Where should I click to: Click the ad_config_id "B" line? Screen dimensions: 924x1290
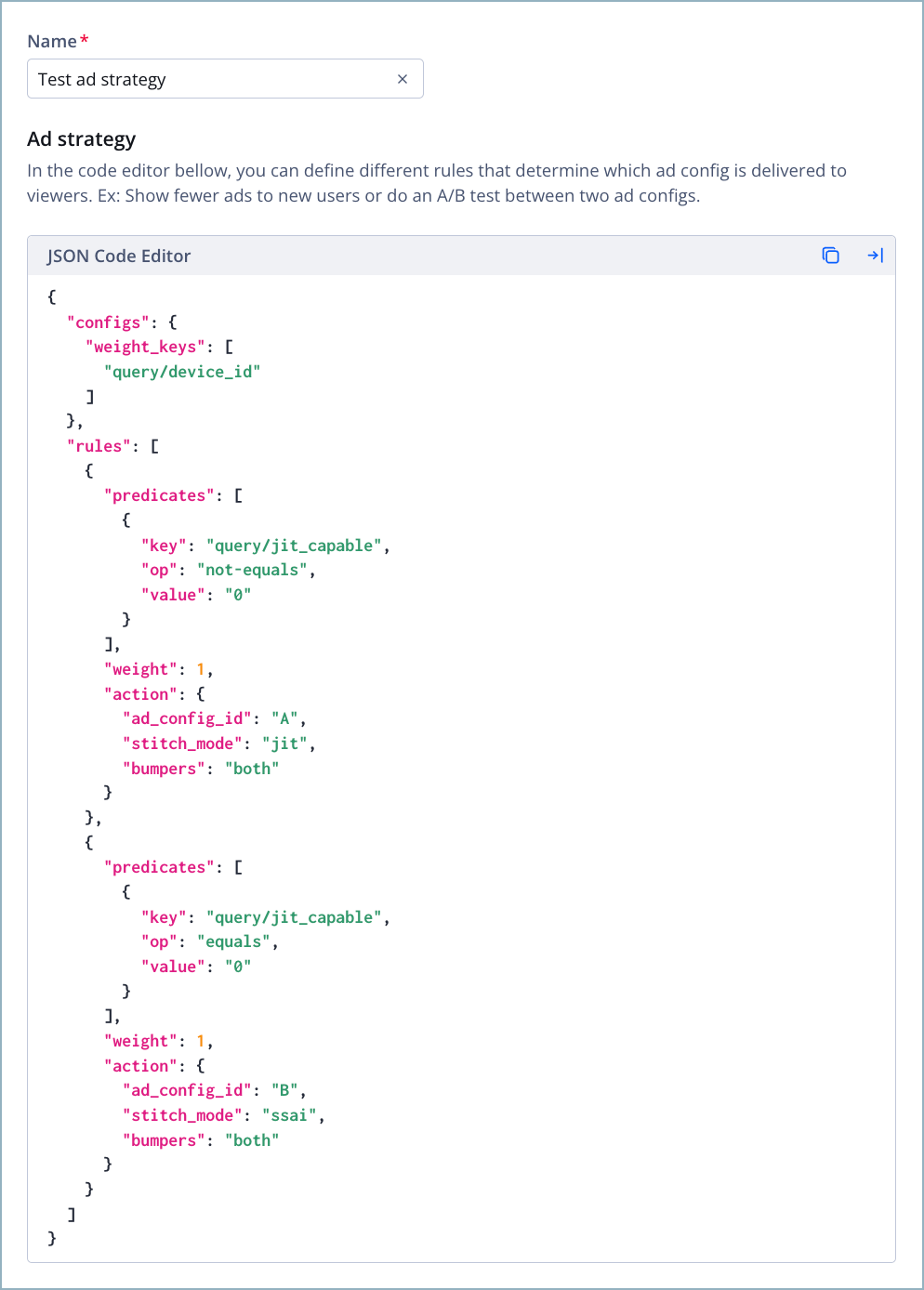pos(215,1091)
